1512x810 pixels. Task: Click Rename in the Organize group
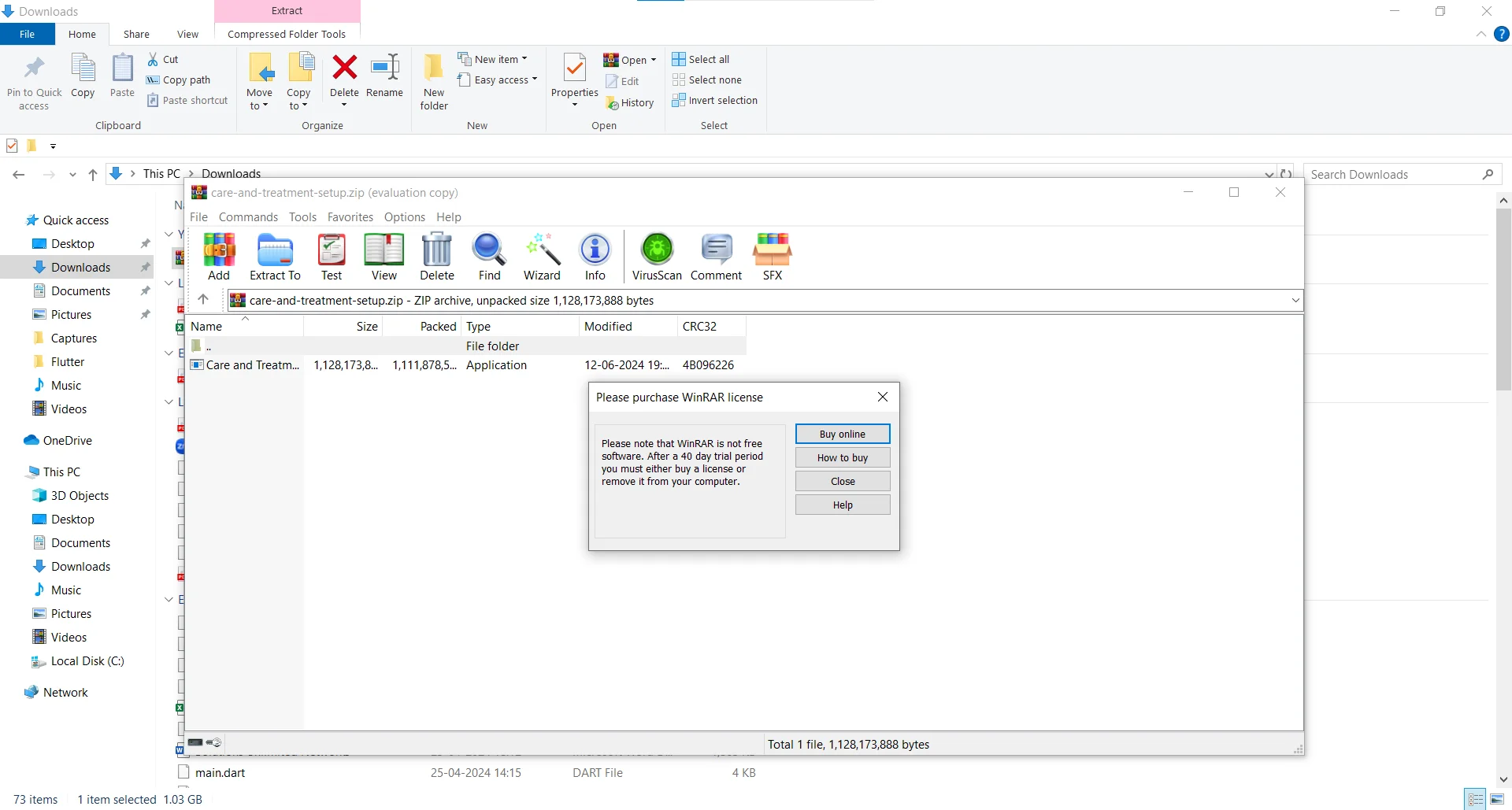(x=385, y=76)
